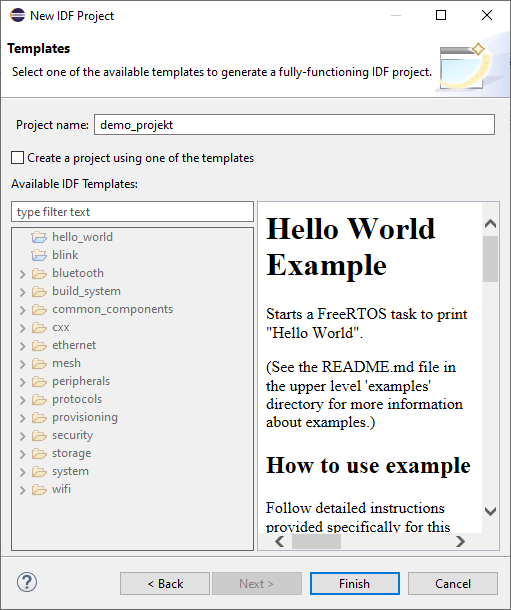This screenshot has width=511, height=610.
Task: Click the Eclipse logo in title bar
Action: [17, 16]
